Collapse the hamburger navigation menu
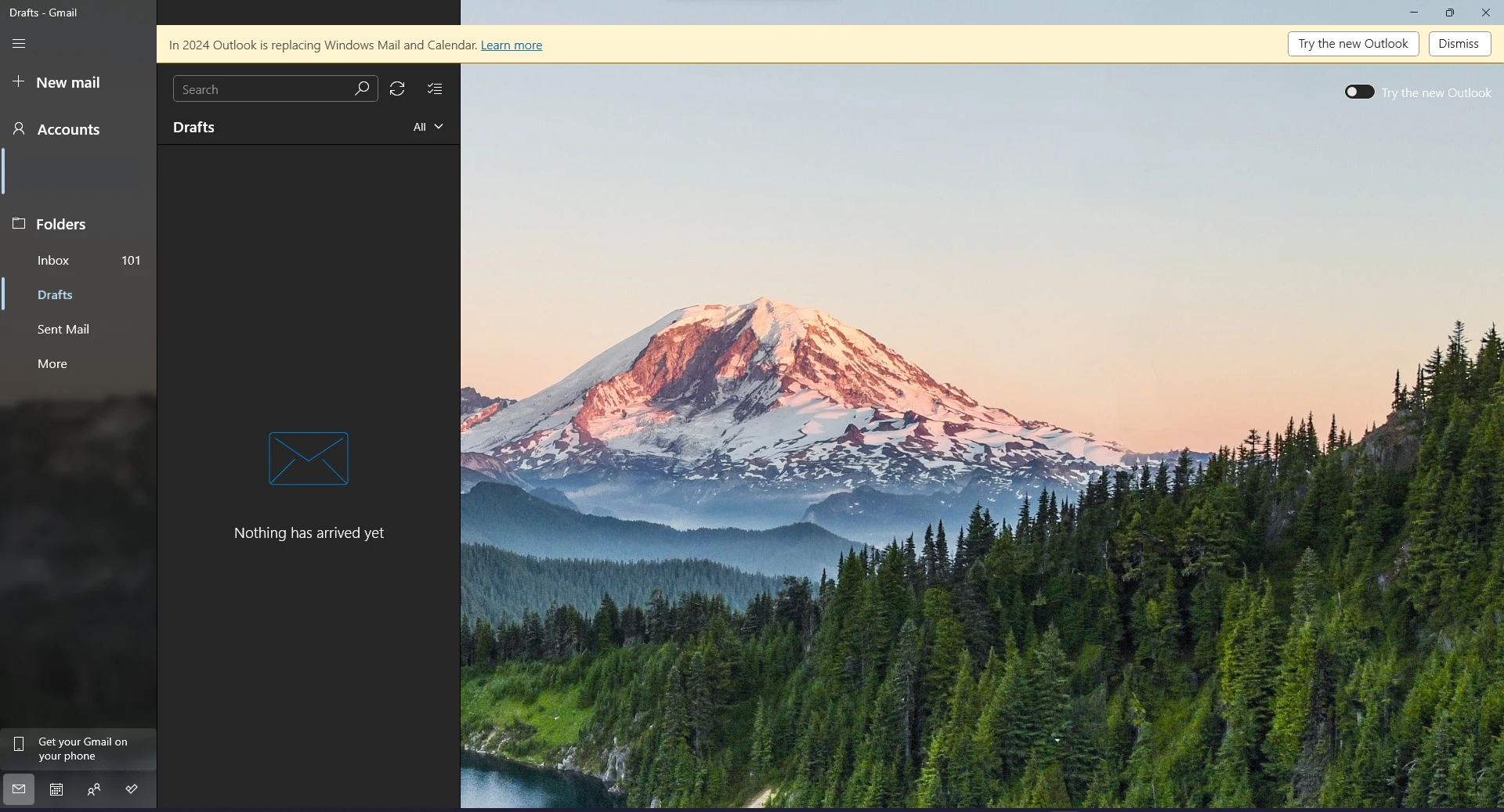The image size is (1504, 812). point(19,44)
